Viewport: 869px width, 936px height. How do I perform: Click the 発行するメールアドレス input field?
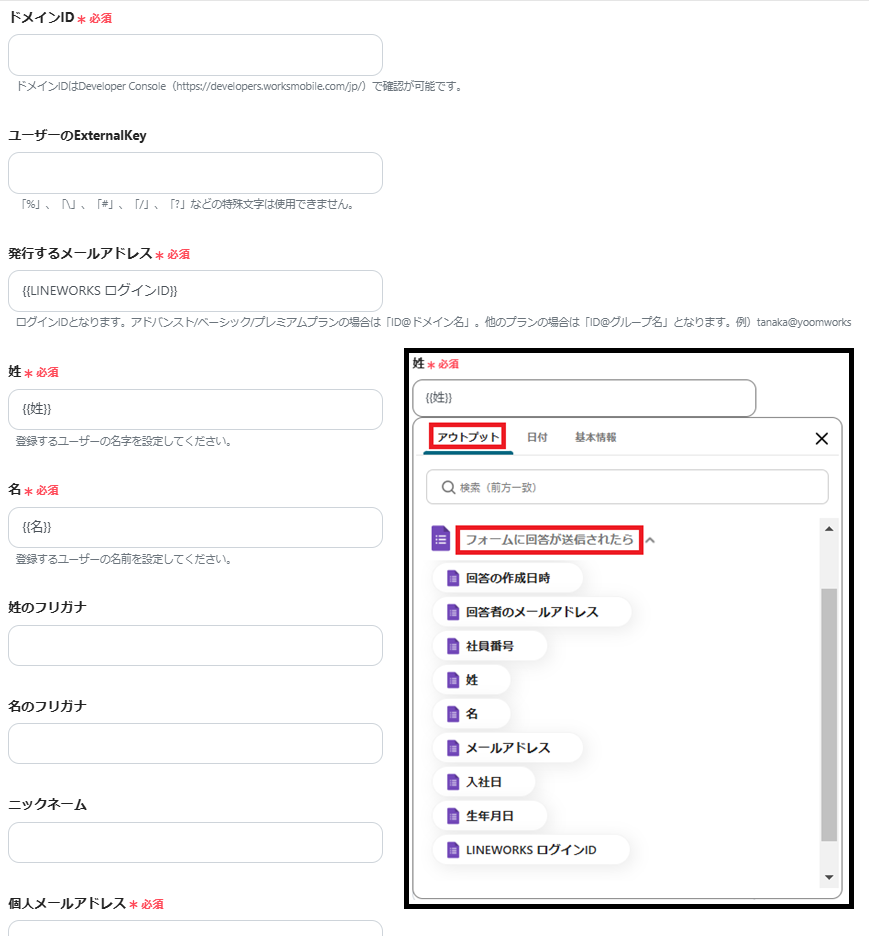tap(195, 291)
